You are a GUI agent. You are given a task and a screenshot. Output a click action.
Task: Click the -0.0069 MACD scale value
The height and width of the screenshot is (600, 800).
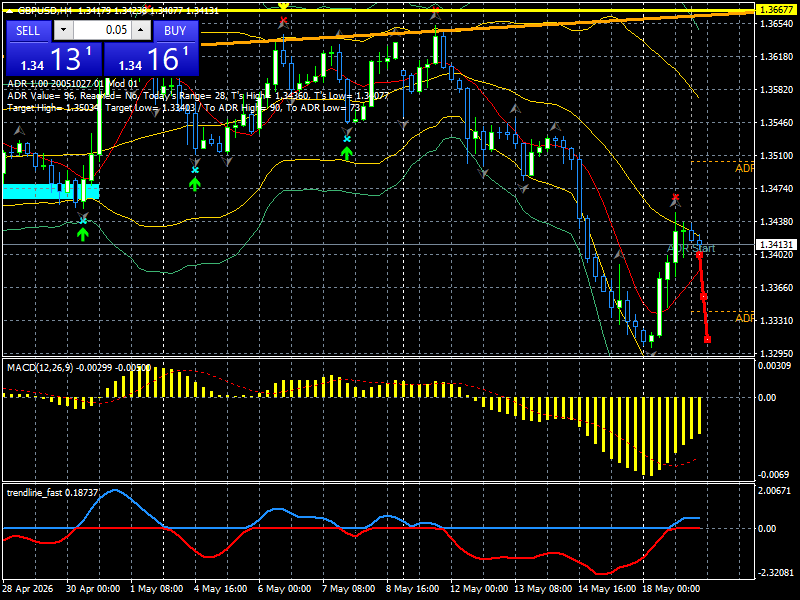pos(774,475)
